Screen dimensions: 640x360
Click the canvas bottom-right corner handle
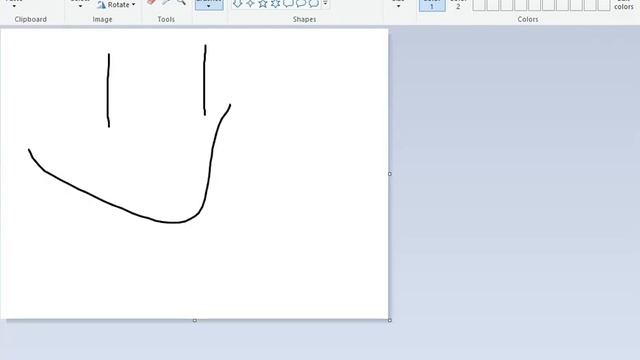point(390,320)
